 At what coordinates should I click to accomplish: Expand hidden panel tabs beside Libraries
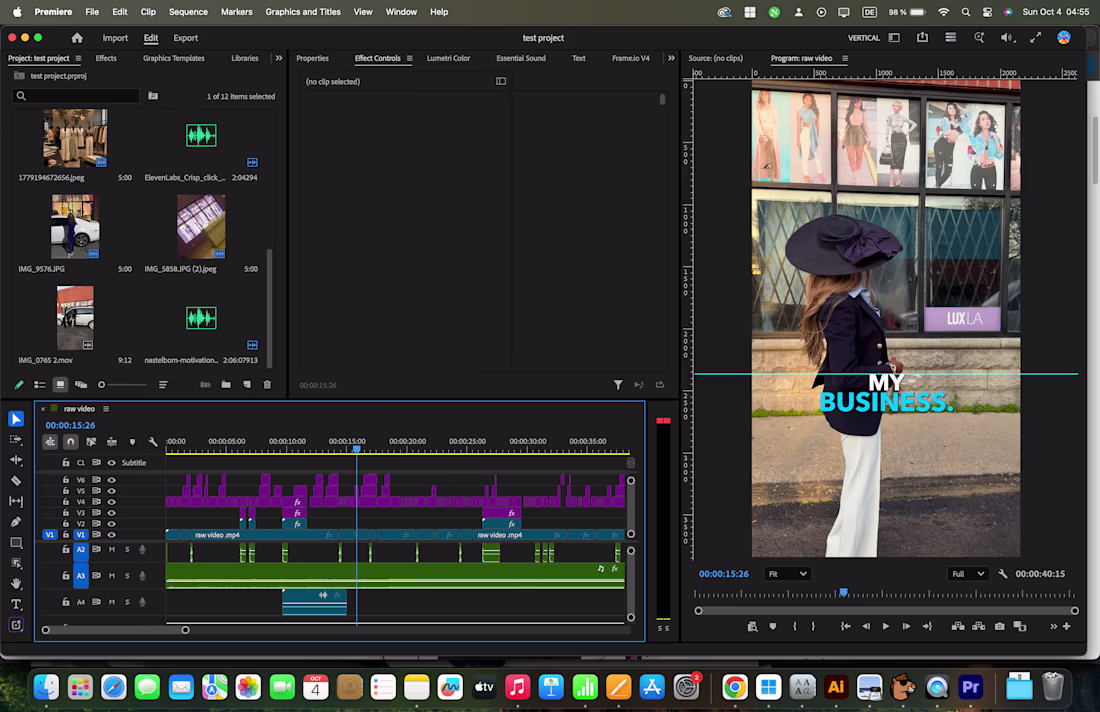coord(279,58)
